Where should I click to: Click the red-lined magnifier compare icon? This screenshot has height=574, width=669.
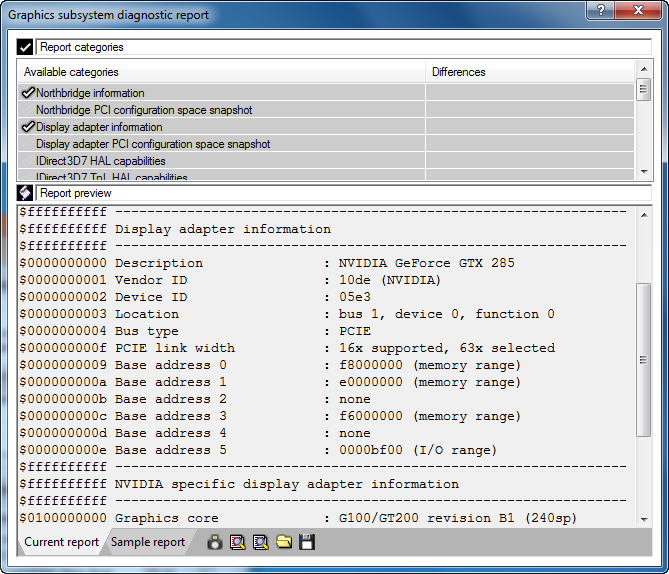click(238, 542)
